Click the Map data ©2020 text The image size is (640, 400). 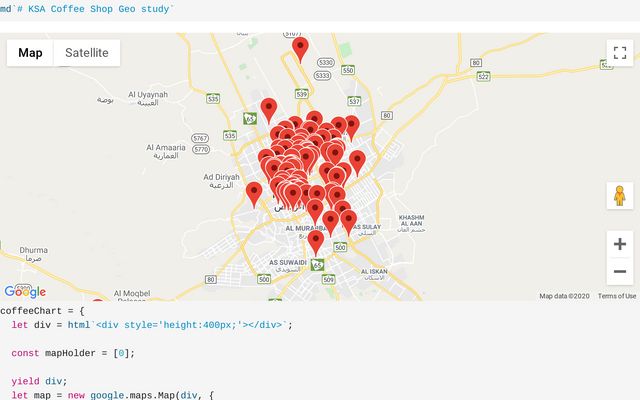[565, 296]
